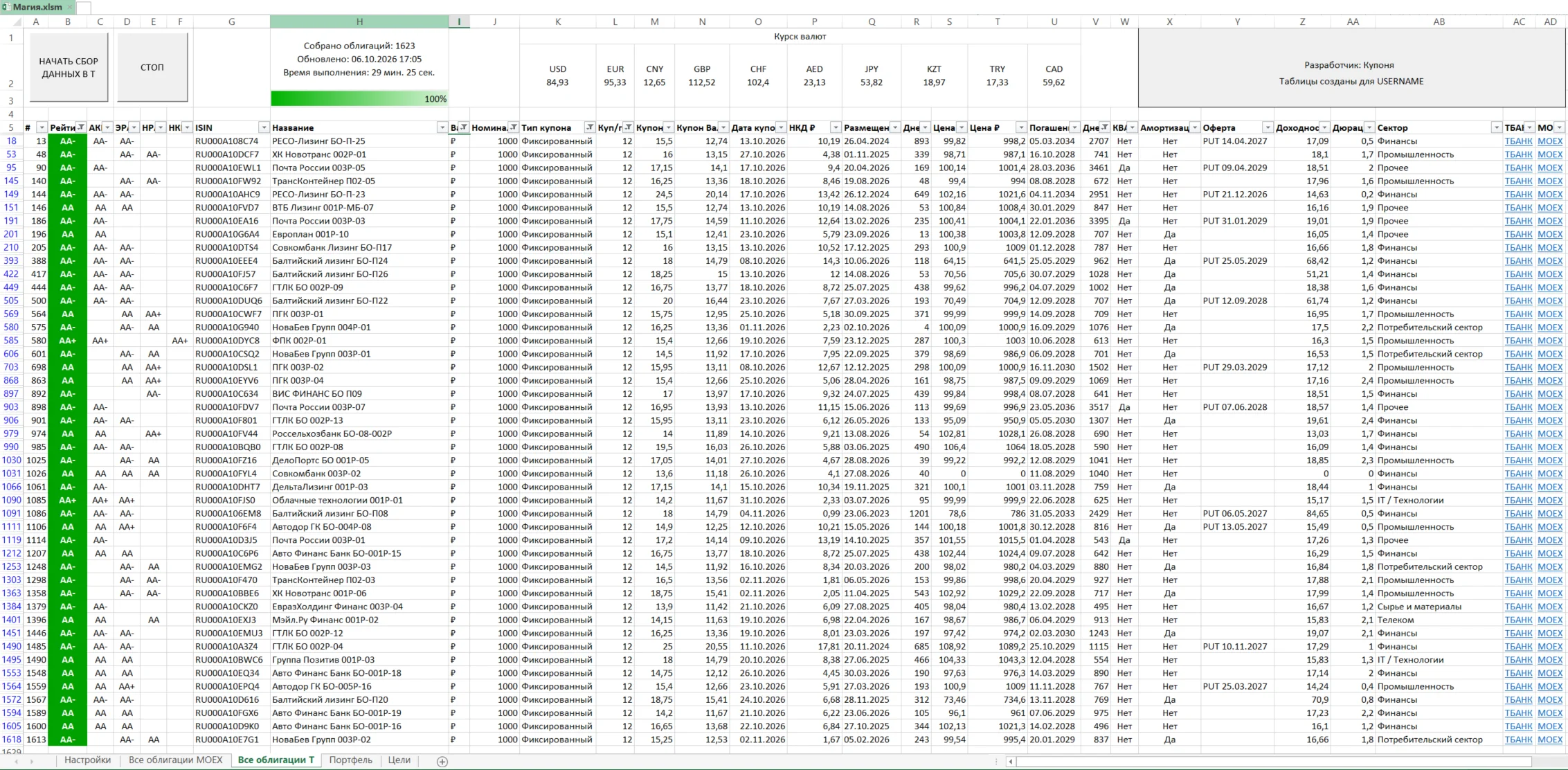Open ТБАНК link for НоваБев Групп 003Р-02
The image size is (1568, 770).
[1518, 740]
